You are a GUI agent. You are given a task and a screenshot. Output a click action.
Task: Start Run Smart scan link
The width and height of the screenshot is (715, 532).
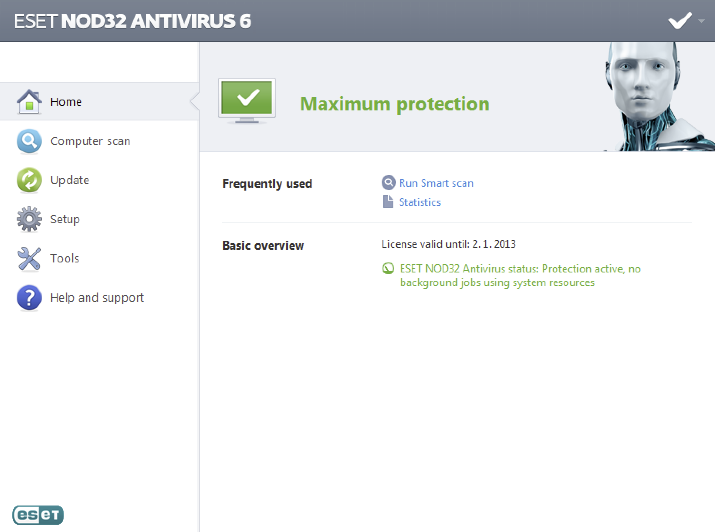coord(436,183)
